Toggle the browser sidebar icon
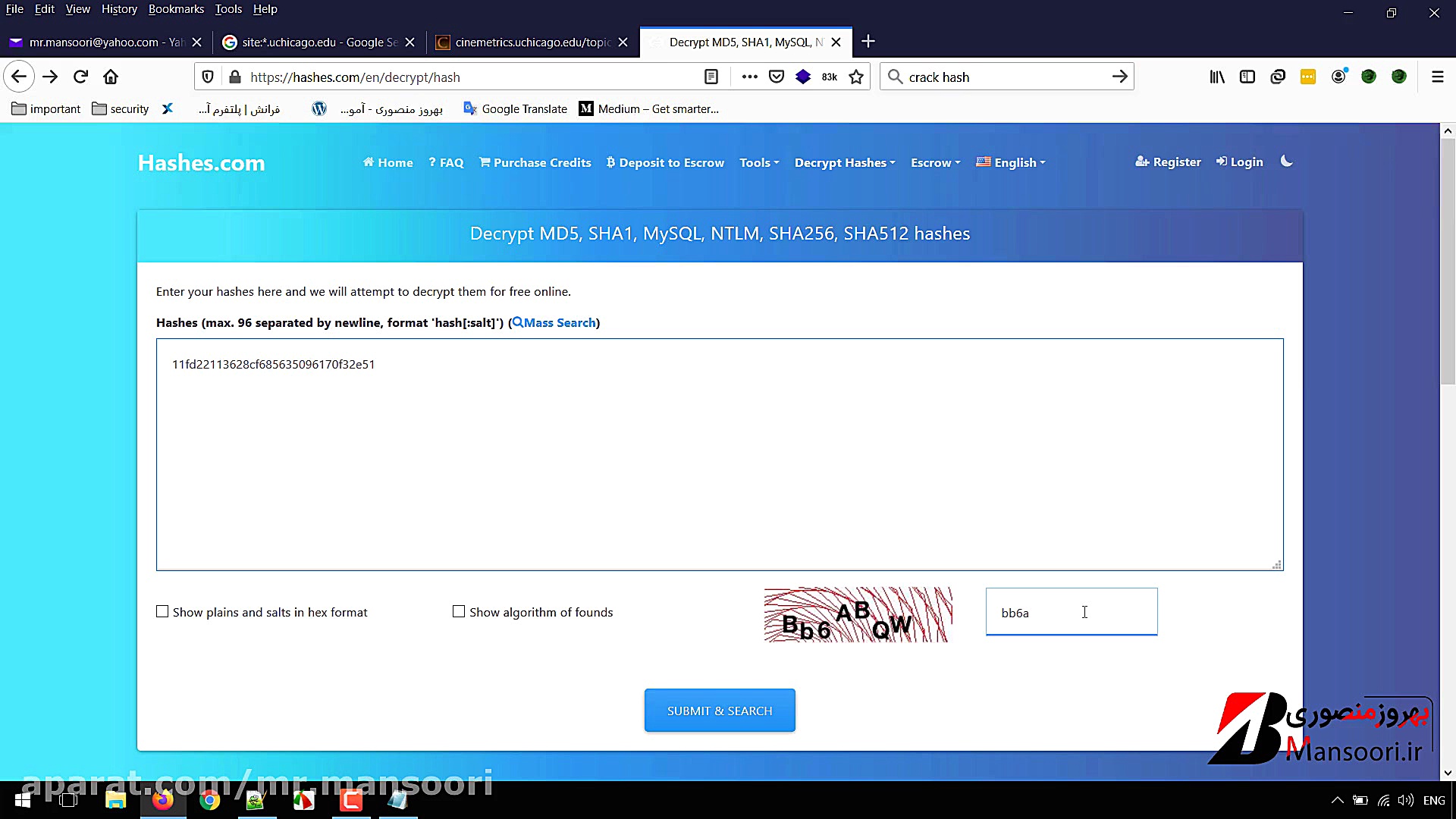This screenshot has height=819, width=1456. pyautogui.click(x=1247, y=76)
